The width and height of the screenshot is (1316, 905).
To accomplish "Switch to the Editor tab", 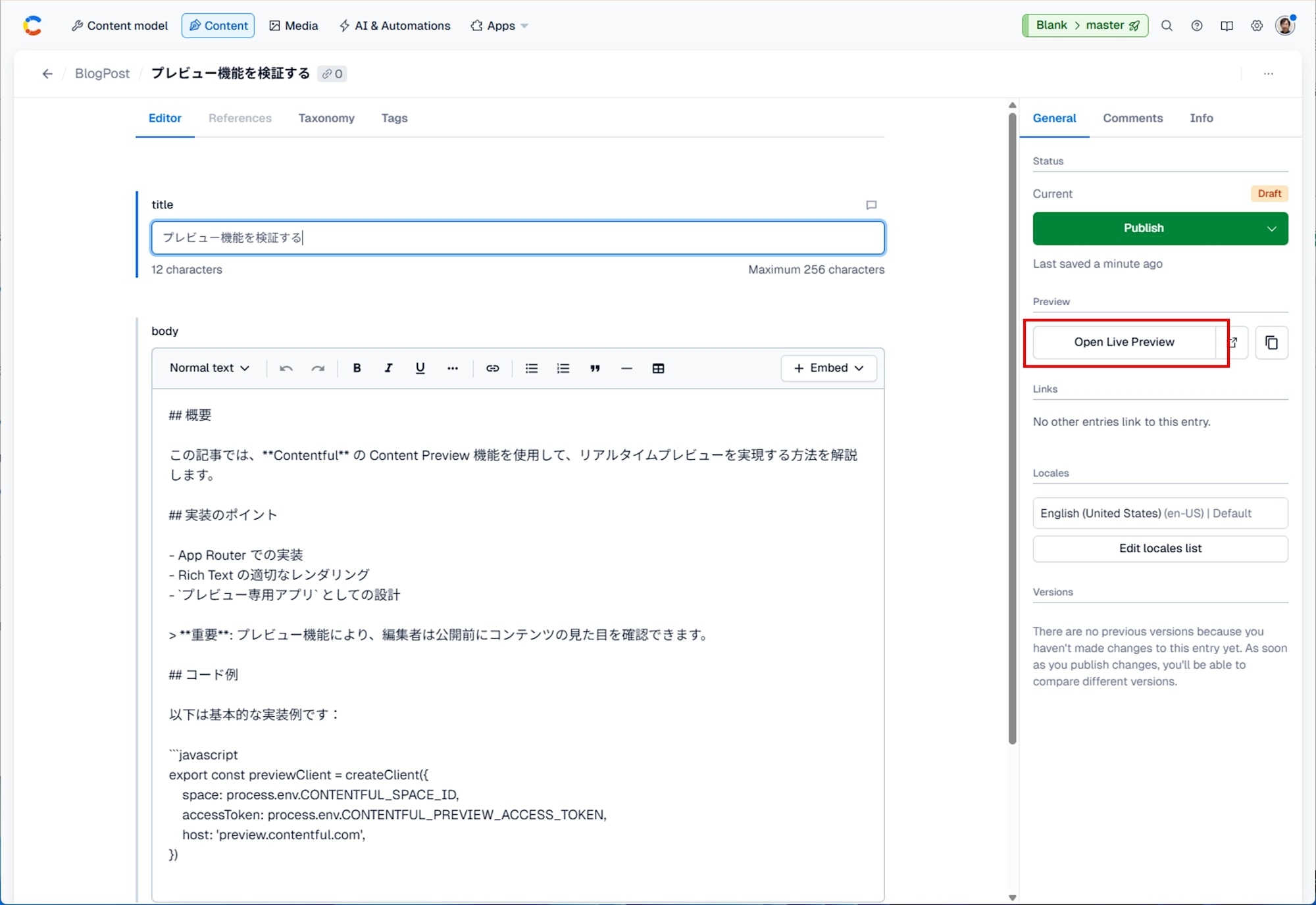I will click(x=164, y=118).
